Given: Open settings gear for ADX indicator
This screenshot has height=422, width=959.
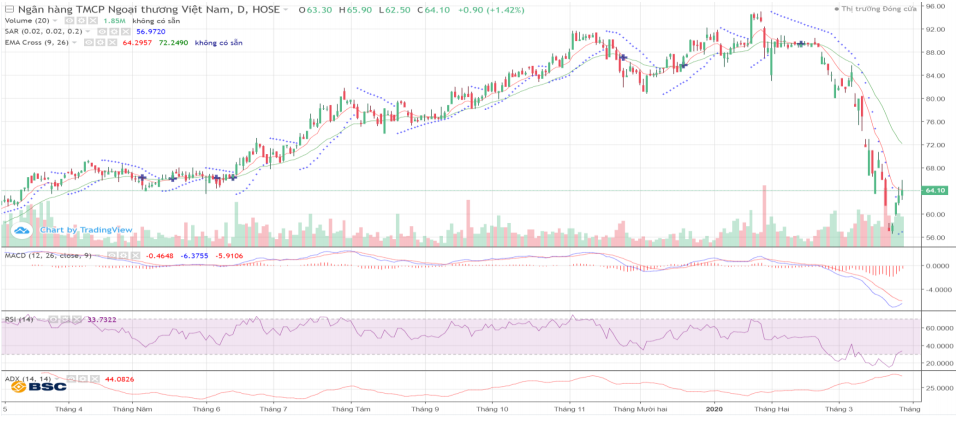Looking at the screenshot, I should [x=83, y=379].
